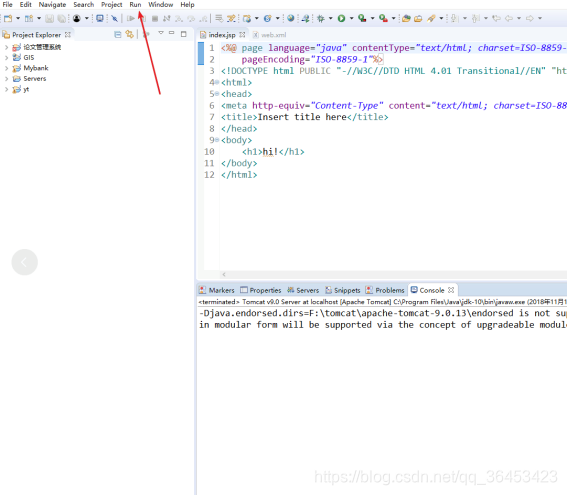
Task: Click the Launch Web Services Explorer icon
Action: tap(306, 18)
